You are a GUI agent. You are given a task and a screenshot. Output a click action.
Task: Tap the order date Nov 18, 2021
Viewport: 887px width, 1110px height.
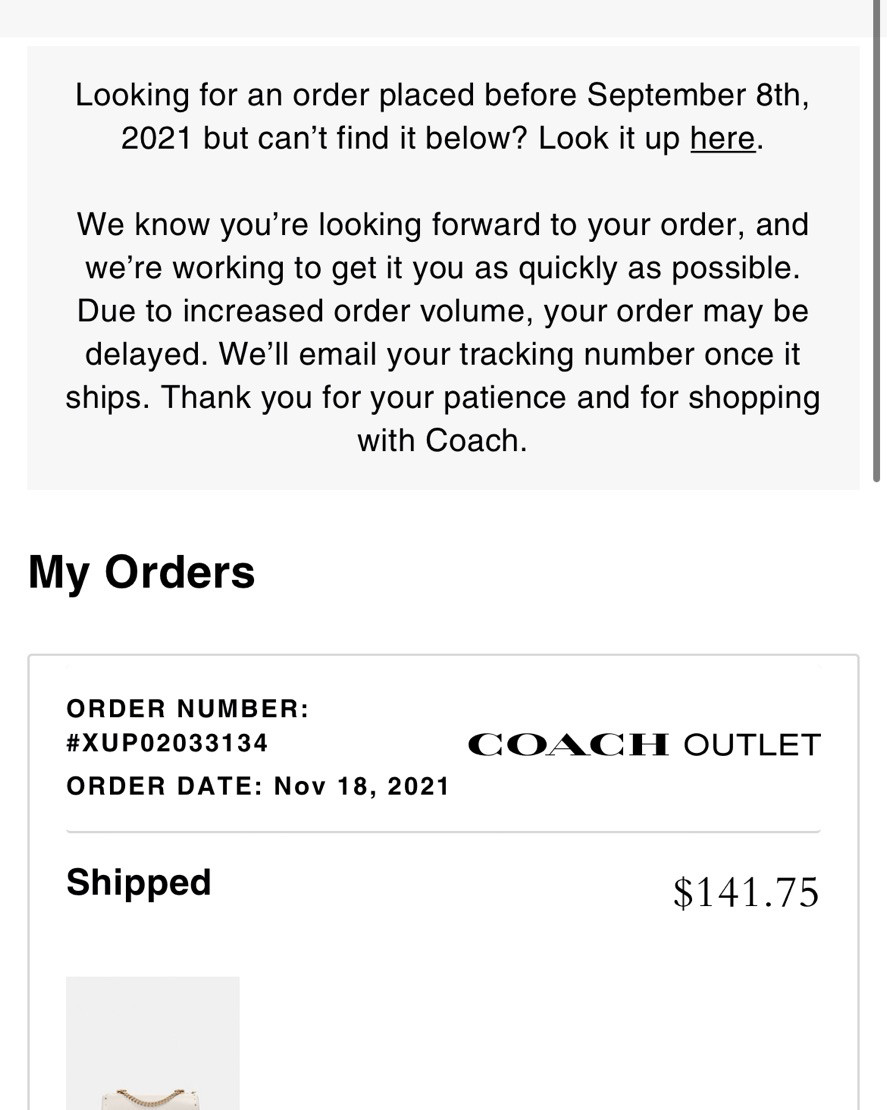point(362,786)
